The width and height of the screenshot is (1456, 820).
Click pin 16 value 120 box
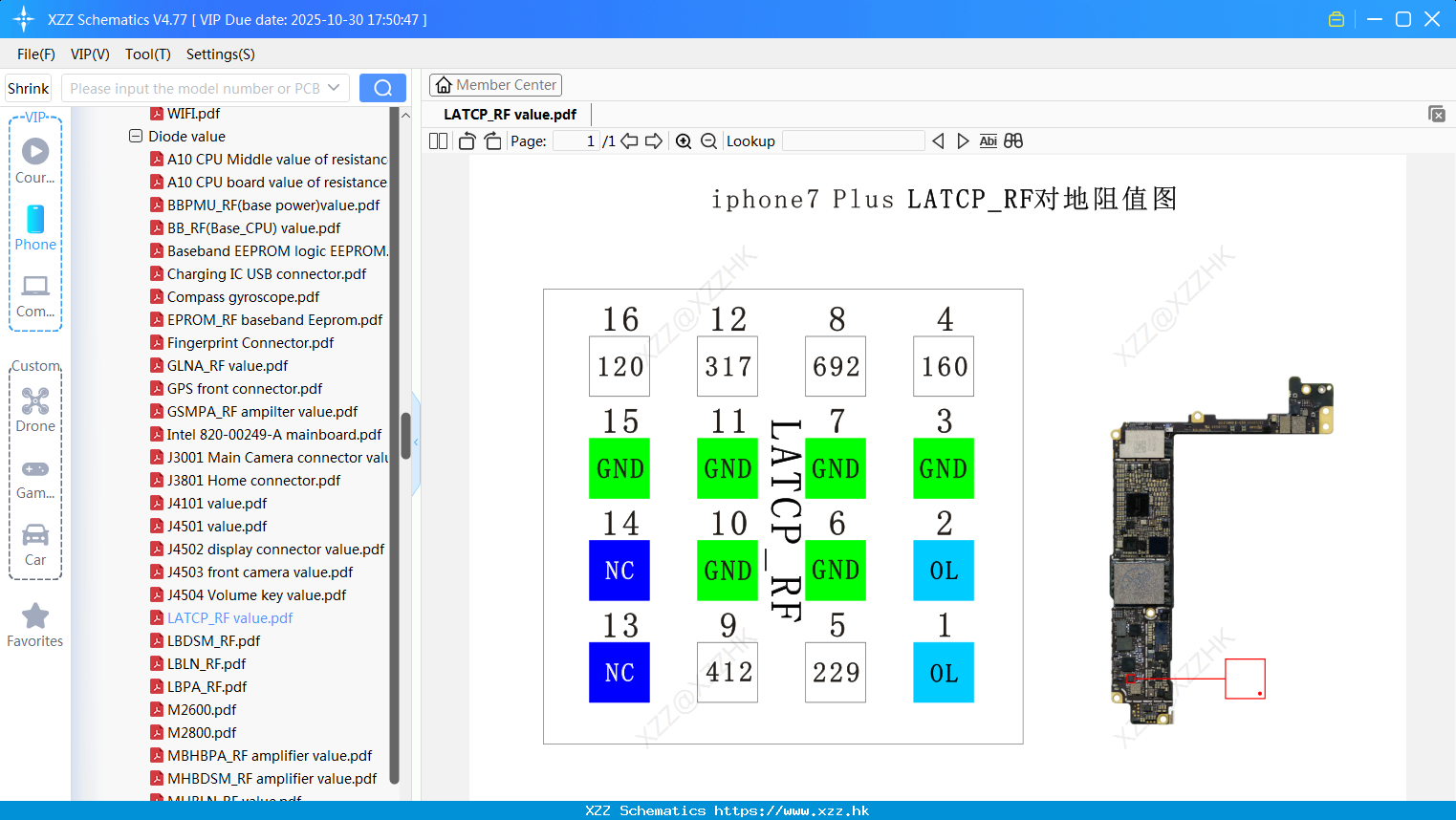pos(619,366)
